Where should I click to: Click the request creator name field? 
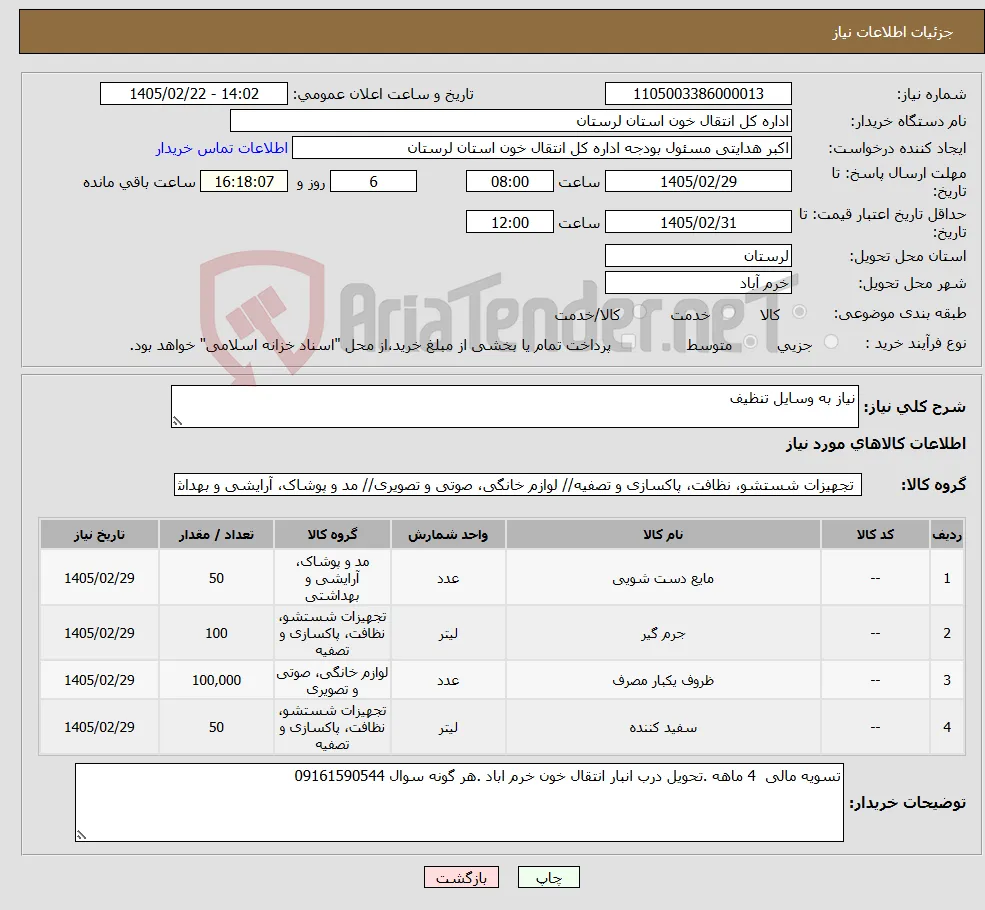(x=541, y=148)
